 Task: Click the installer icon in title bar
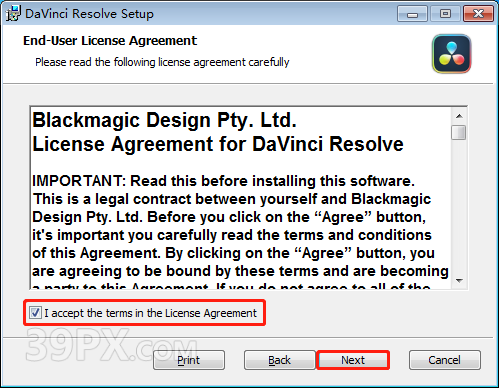click(13, 14)
